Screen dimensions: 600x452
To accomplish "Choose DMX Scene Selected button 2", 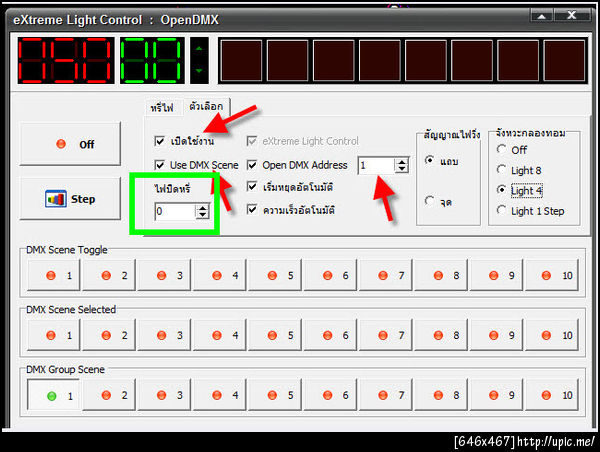I will pos(109,335).
